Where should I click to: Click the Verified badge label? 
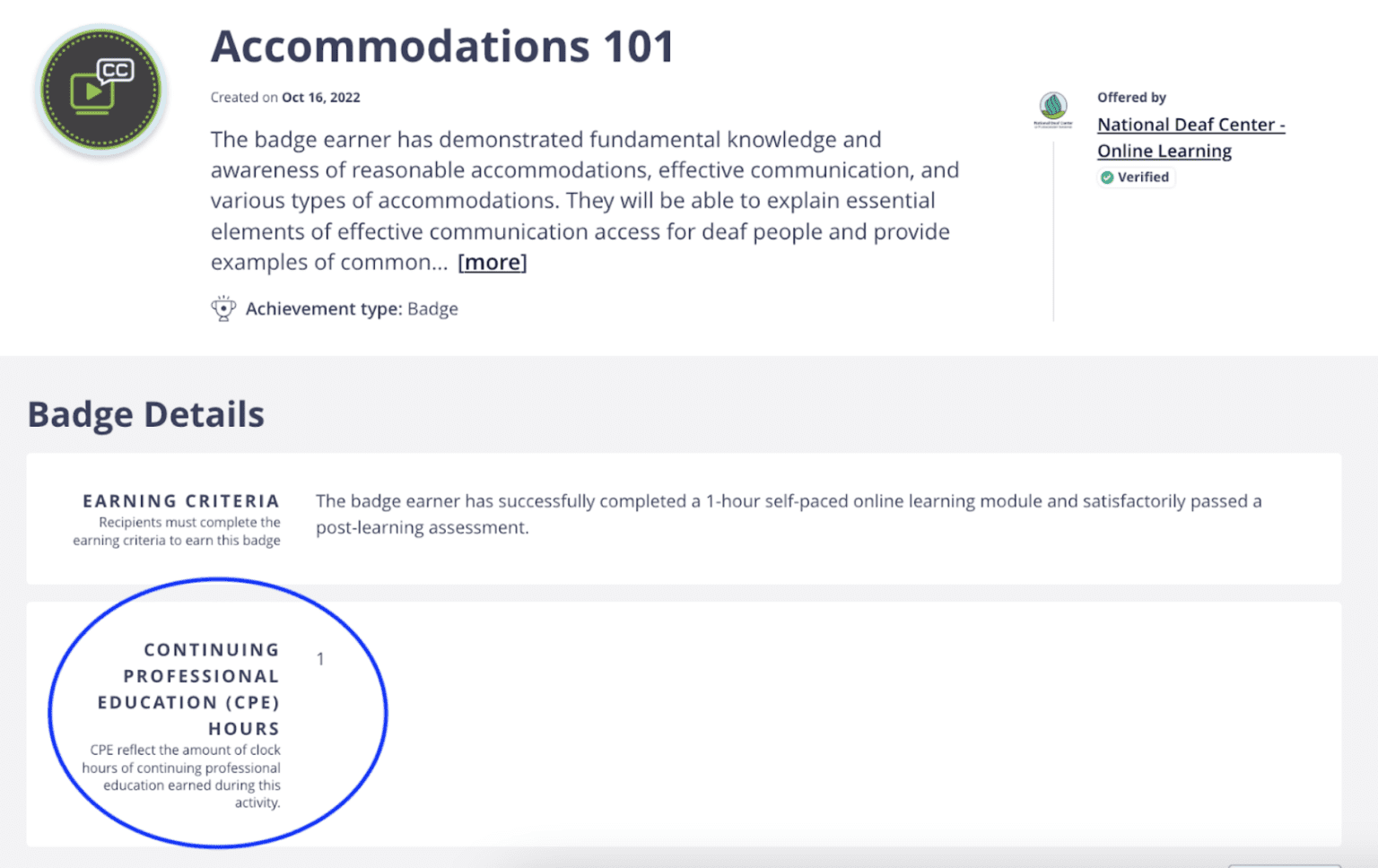(x=1136, y=178)
